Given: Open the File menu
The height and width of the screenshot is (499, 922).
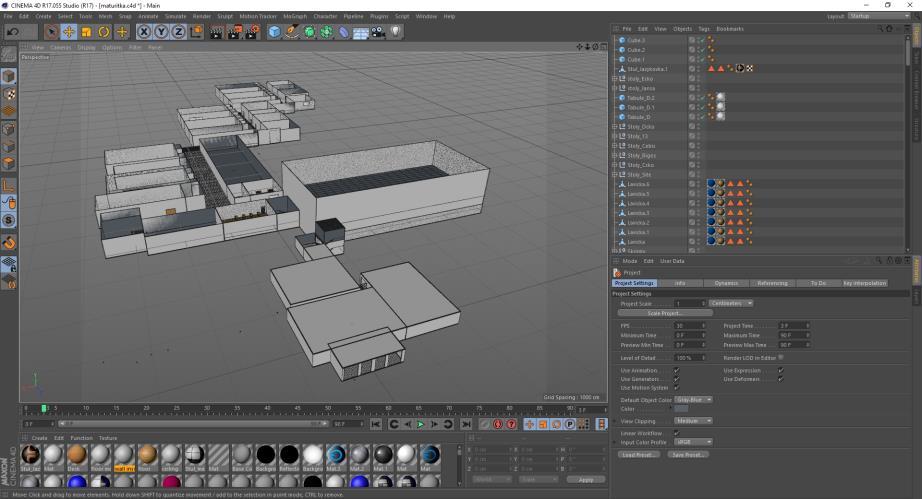Looking at the screenshot, I should pos(8,16).
